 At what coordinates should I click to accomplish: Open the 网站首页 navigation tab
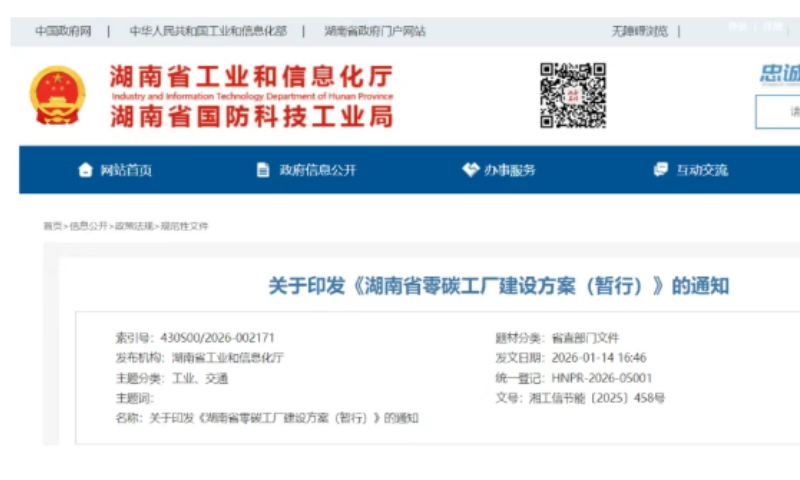tap(126, 170)
